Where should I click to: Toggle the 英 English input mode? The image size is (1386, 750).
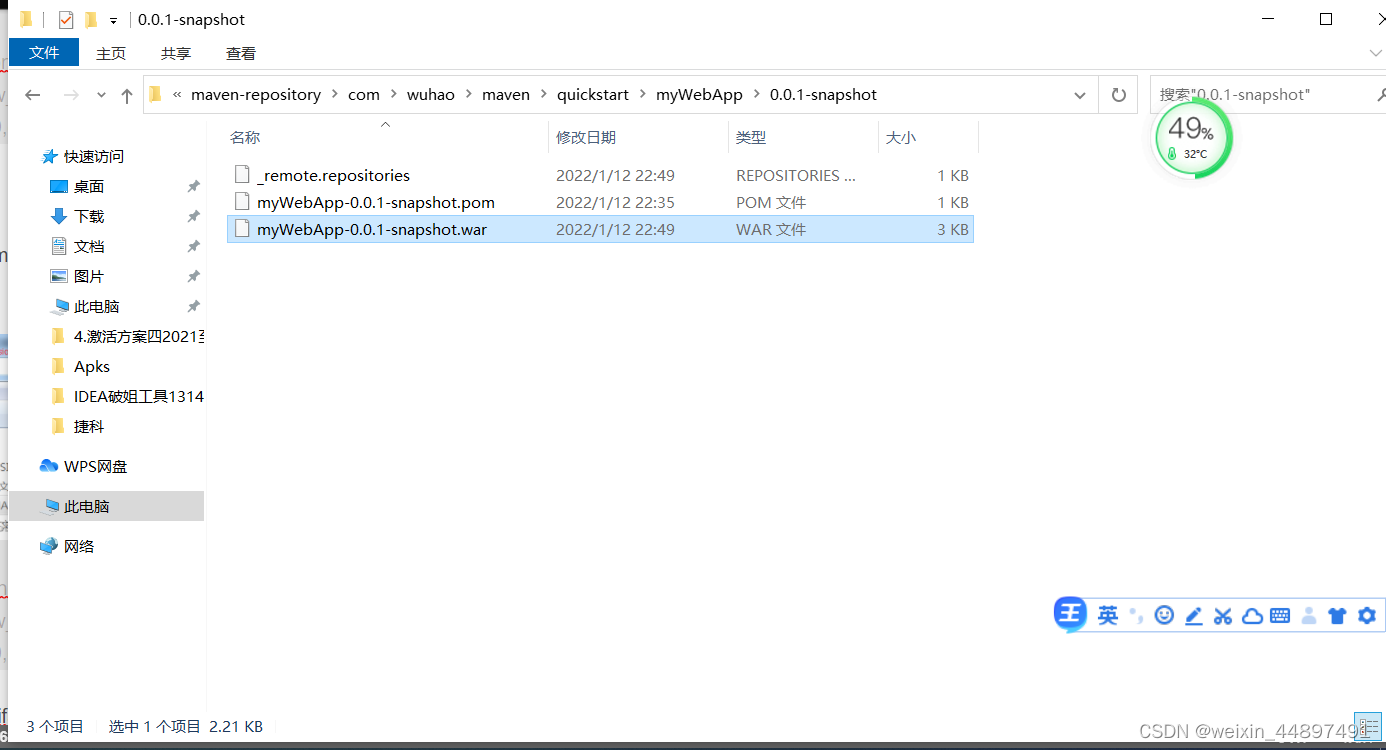[1108, 616]
